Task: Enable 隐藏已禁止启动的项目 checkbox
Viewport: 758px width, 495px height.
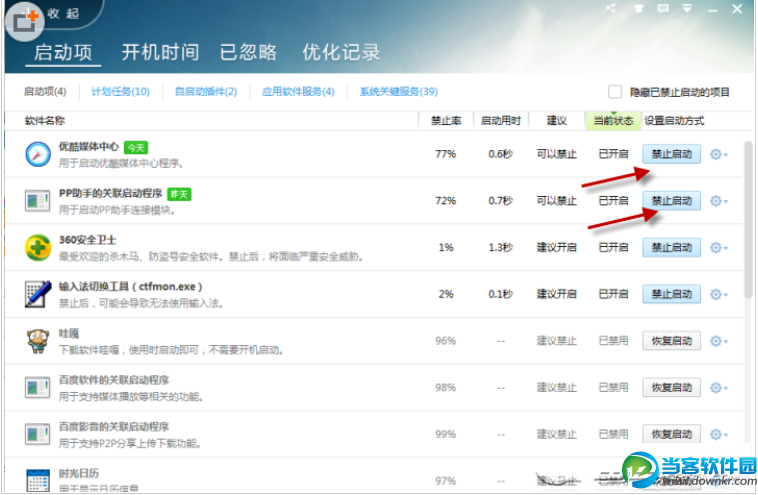Action: (614, 91)
